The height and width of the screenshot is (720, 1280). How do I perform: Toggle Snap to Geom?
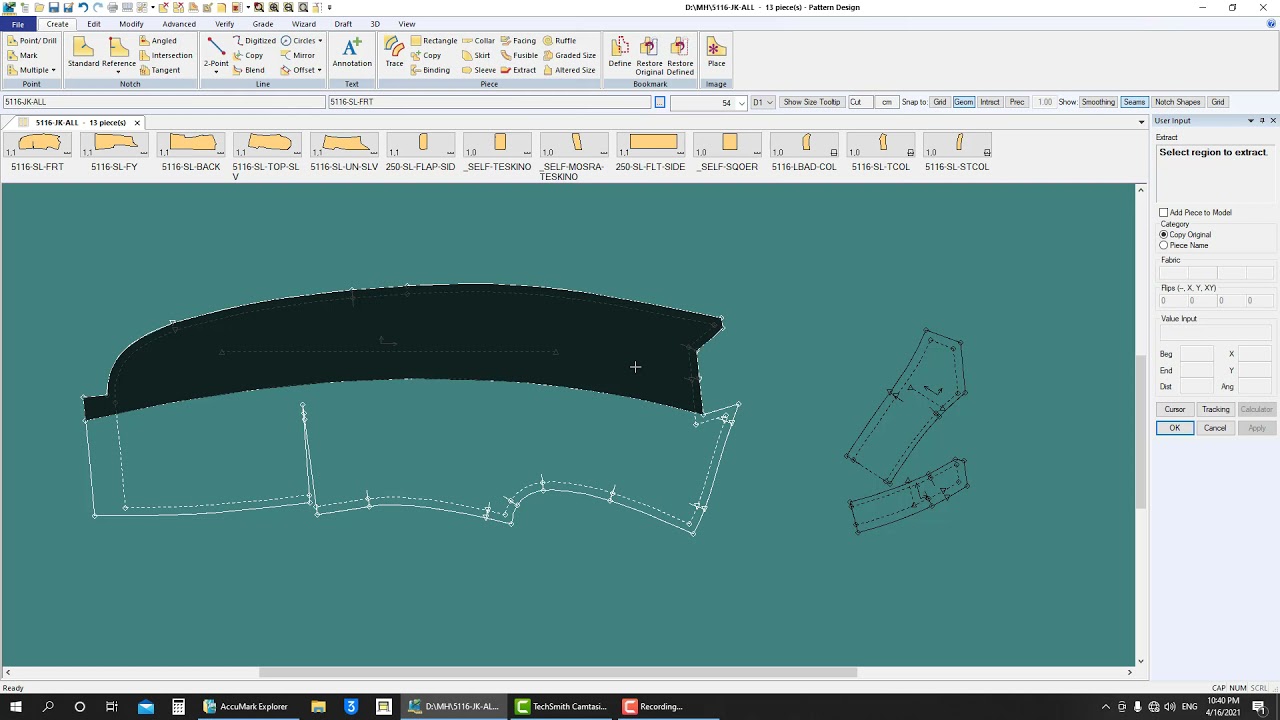click(x=964, y=102)
